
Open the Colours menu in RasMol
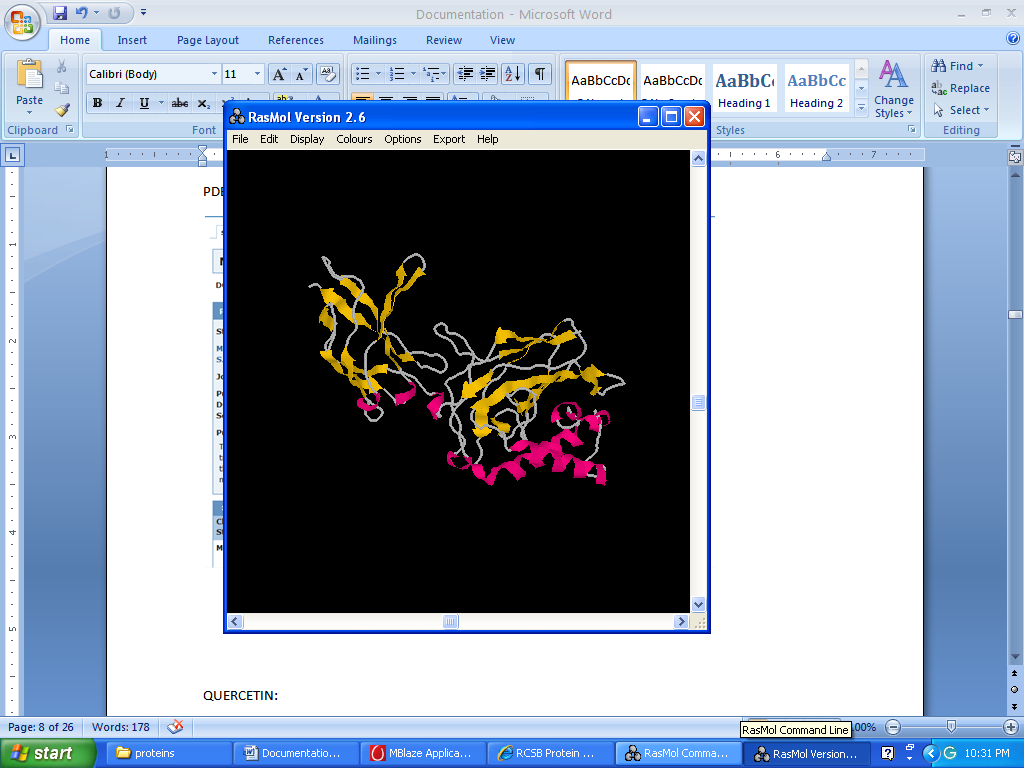point(354,139)
